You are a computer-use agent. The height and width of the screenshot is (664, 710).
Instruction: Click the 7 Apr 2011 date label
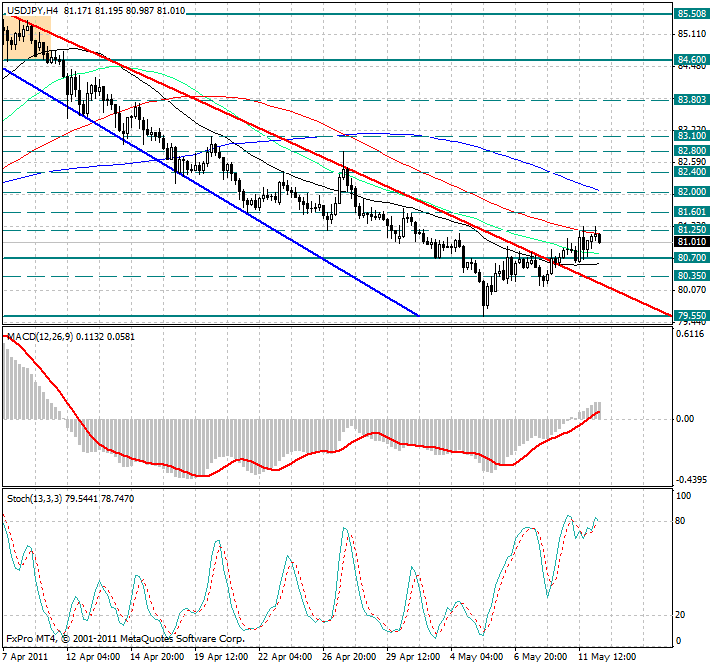click(x=25, y=657)
